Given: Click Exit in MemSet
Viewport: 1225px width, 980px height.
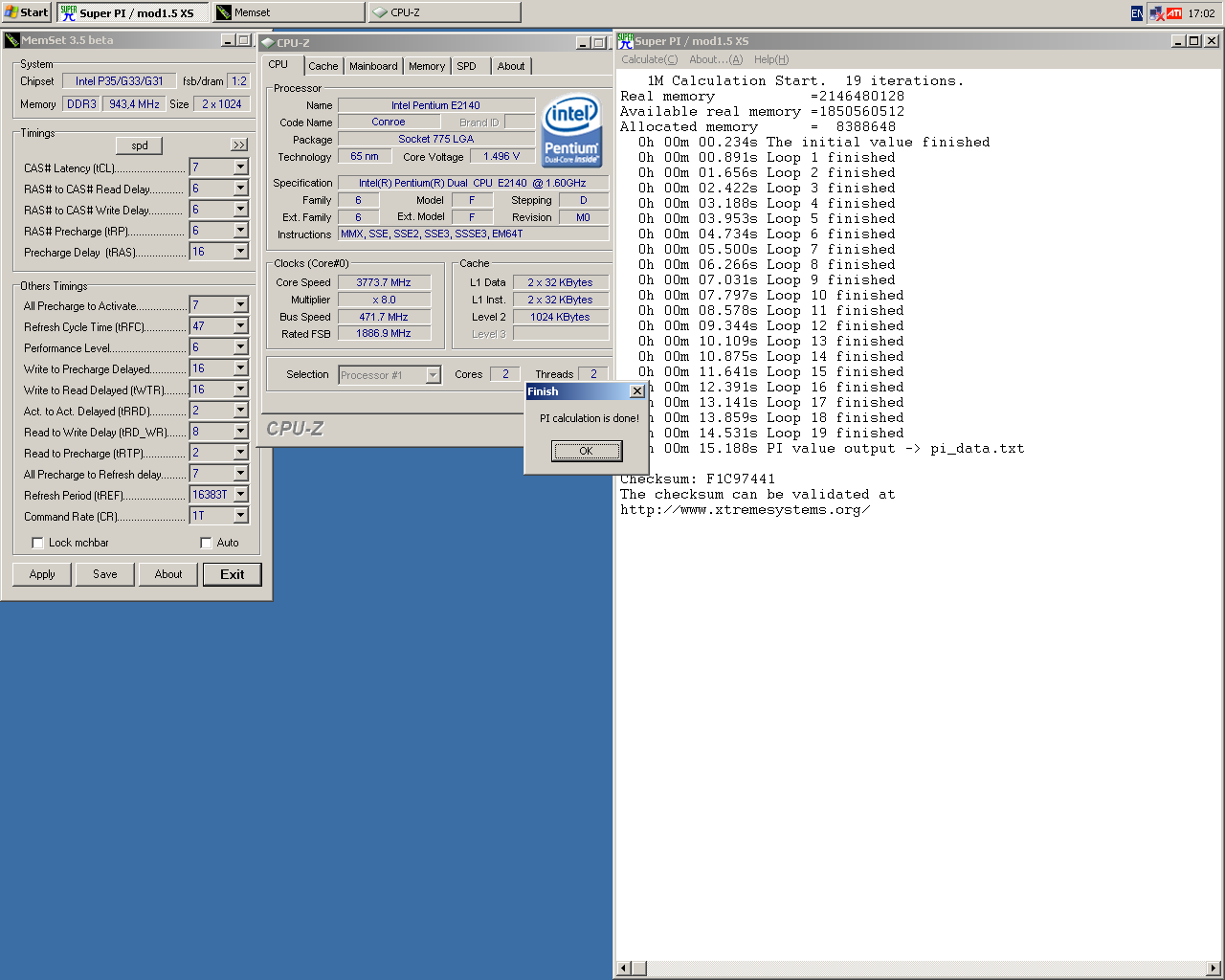Looking at the screenshot, I should [x=232, y=574].
